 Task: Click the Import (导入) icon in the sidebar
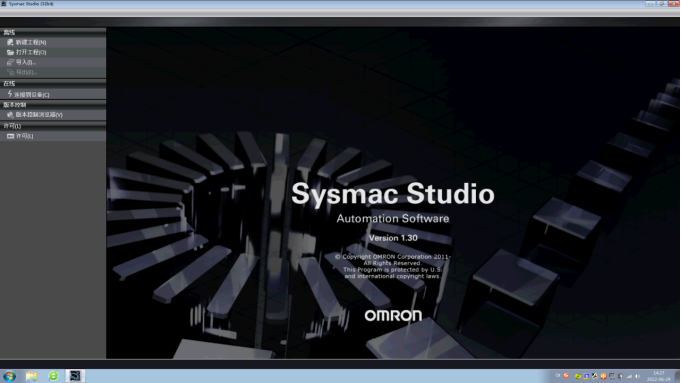tap(10, 62)
